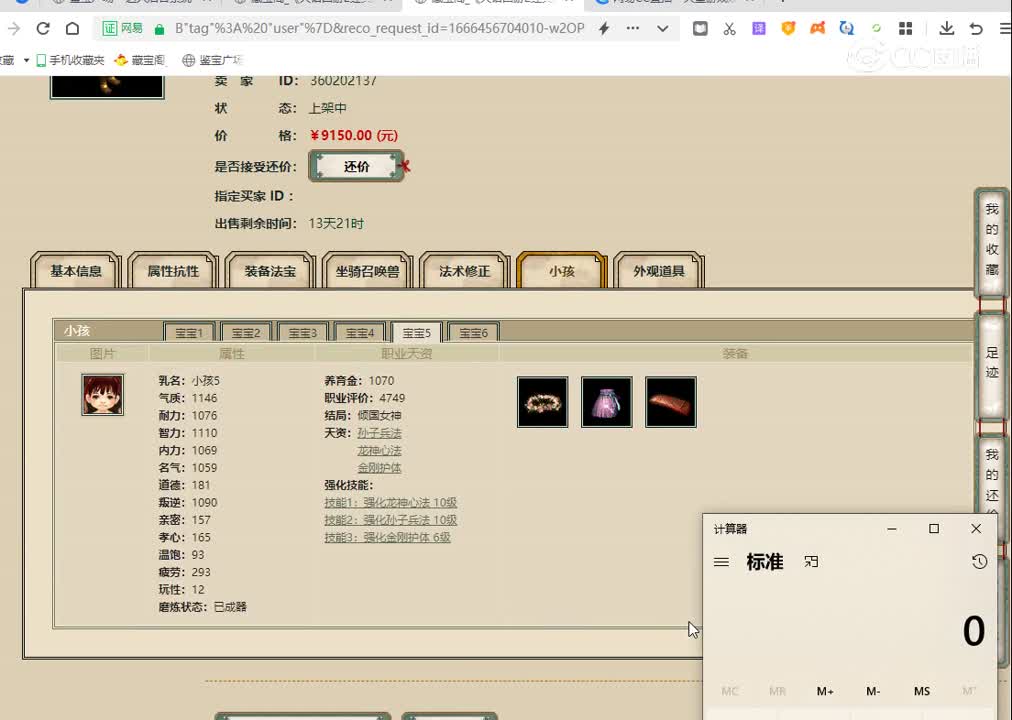Click the forward navigation arrow
This screenshot has height=720, width=1012.
(x=14, y=28)
